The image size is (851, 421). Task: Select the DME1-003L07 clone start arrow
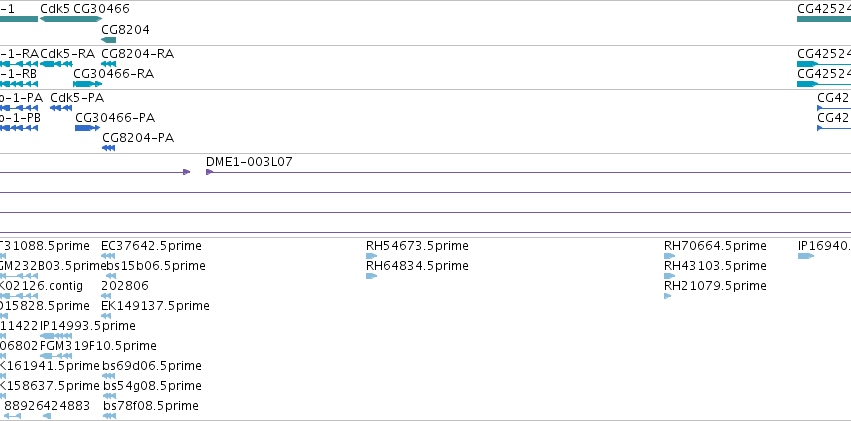209,172
